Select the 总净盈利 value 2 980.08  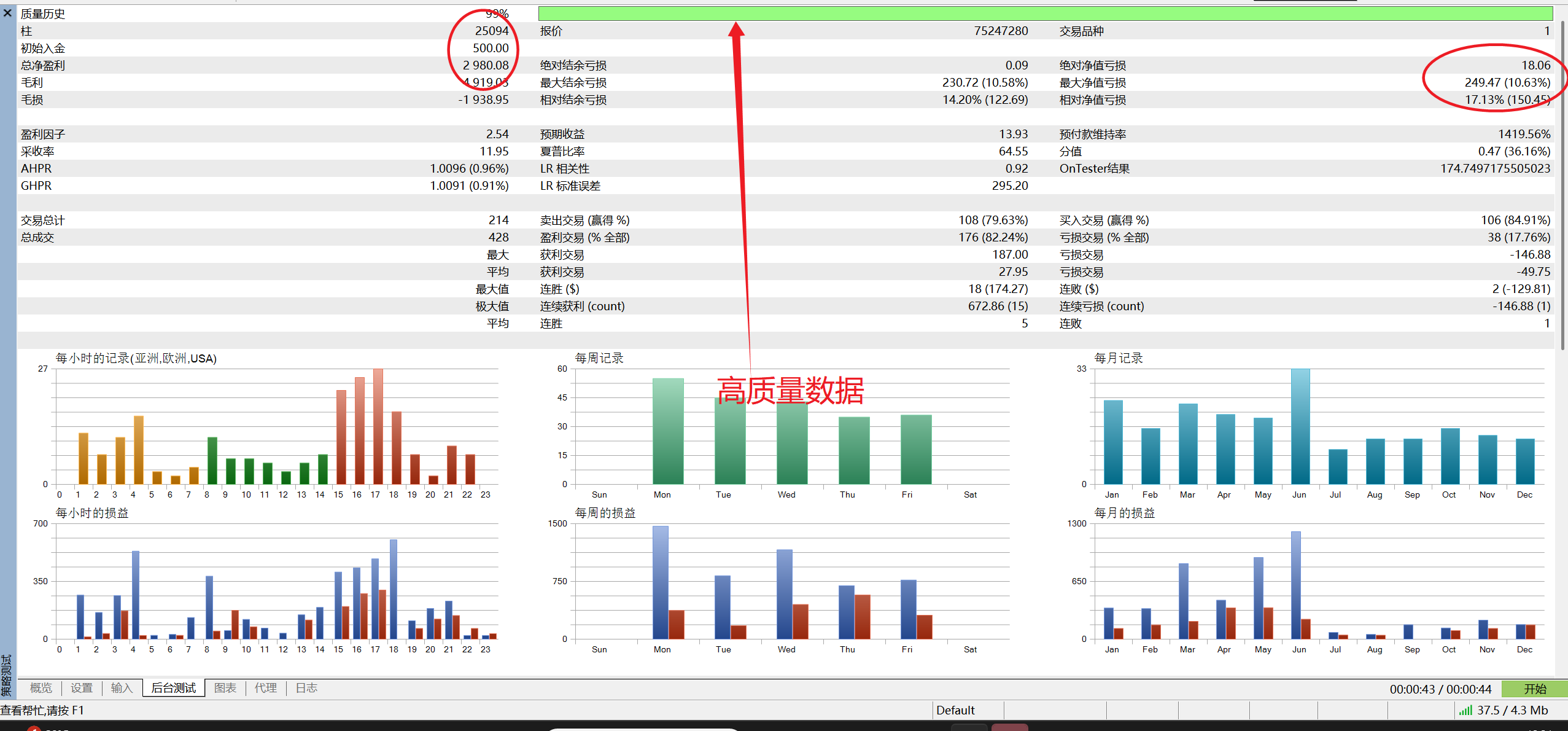pyautogui.click(x=486, y=65)
